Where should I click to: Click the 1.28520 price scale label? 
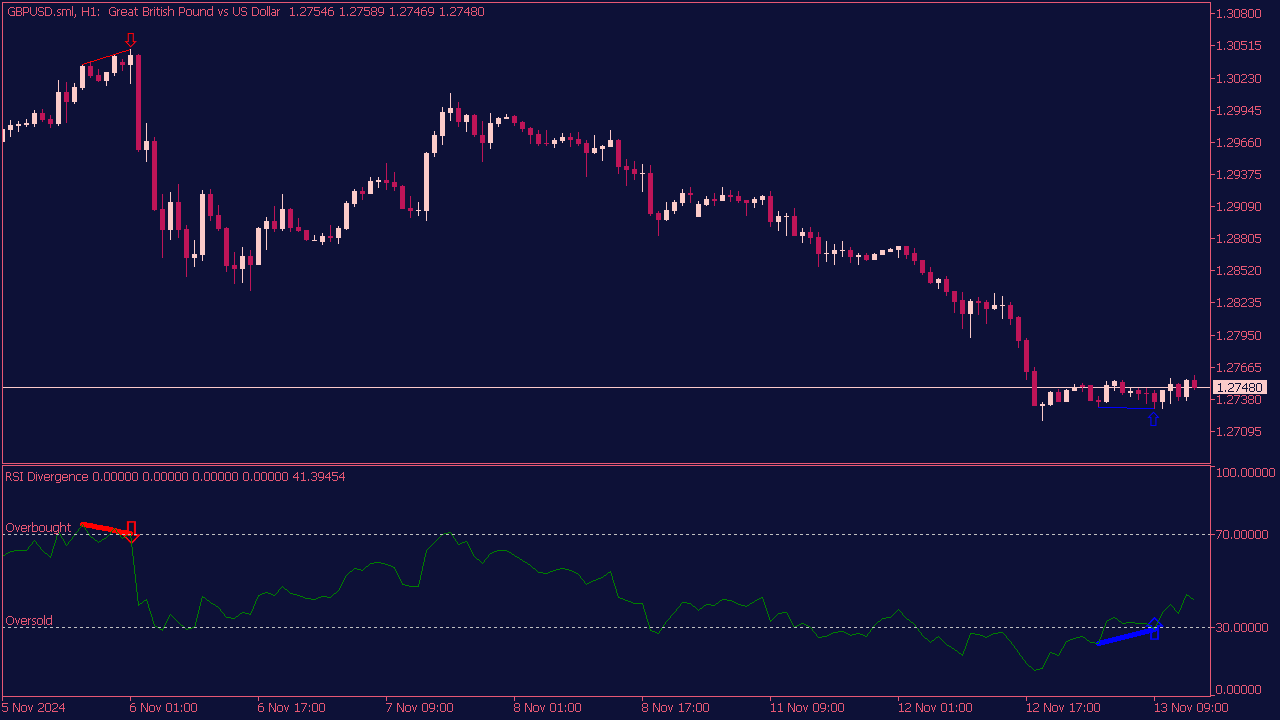(1239, 270)
